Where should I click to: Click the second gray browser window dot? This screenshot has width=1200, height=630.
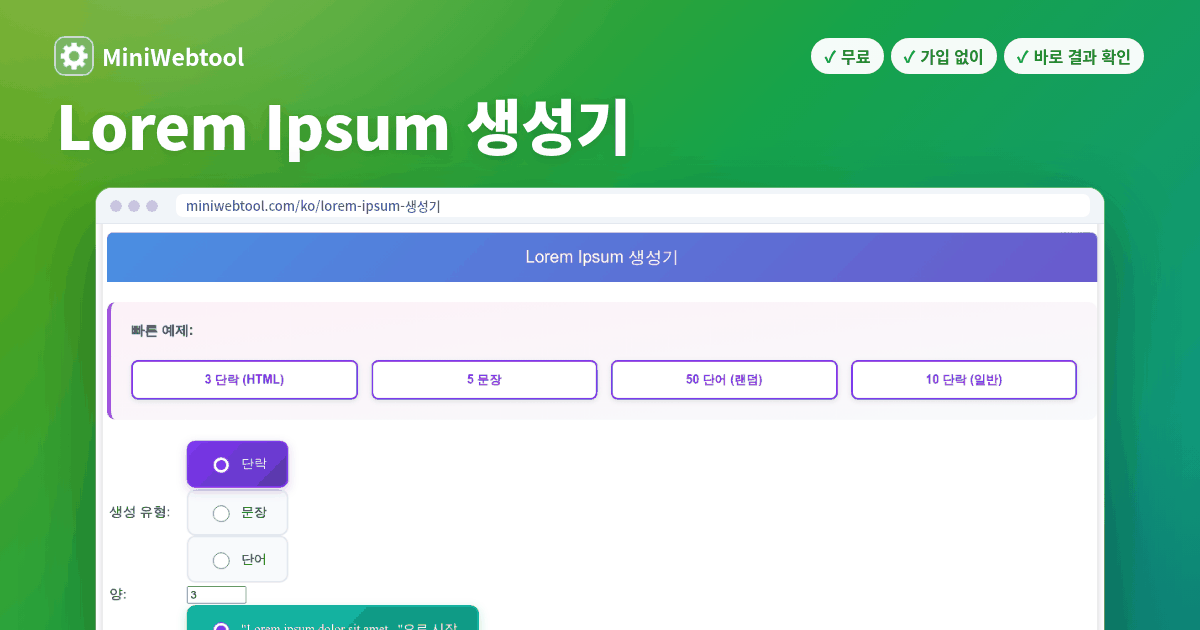[134, 206]
